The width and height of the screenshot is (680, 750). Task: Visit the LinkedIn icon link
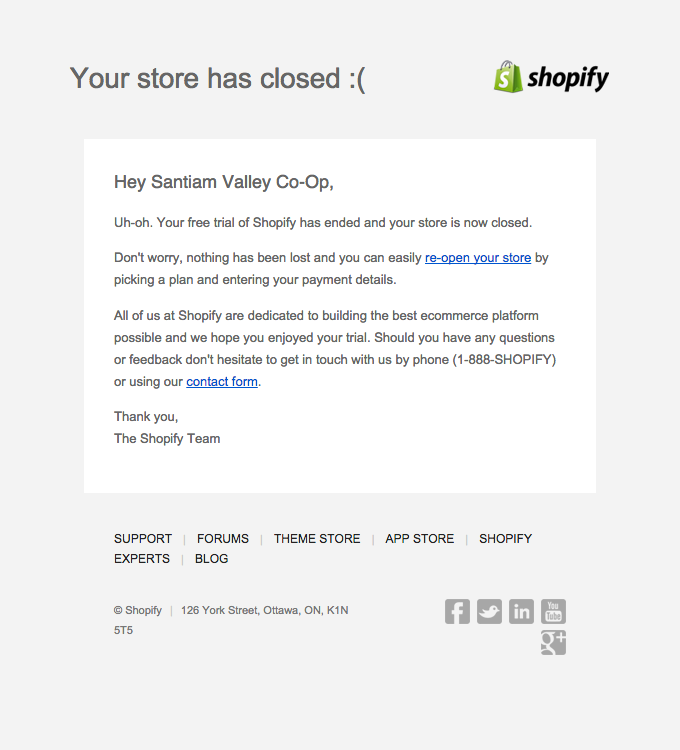coord(521,611)
